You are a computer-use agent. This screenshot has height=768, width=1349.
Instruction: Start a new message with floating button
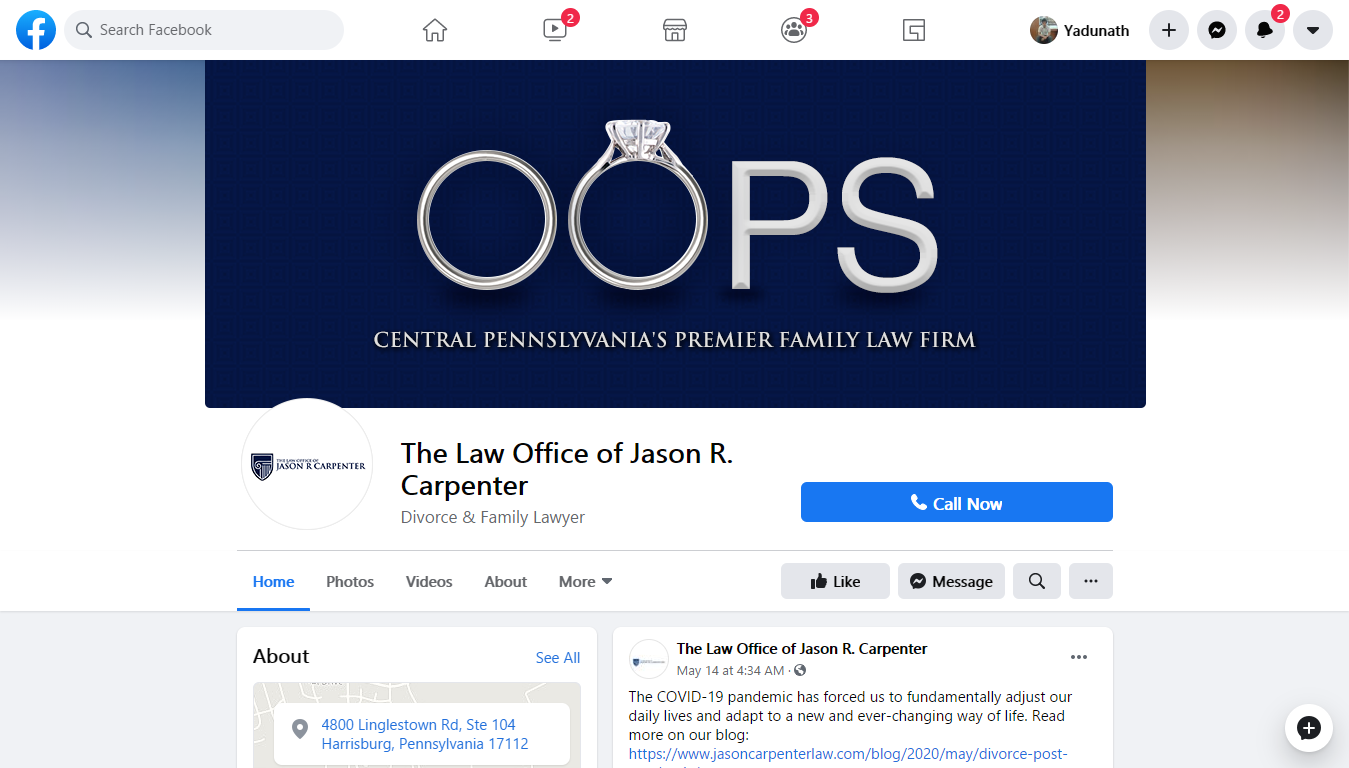click(1309, 728)
